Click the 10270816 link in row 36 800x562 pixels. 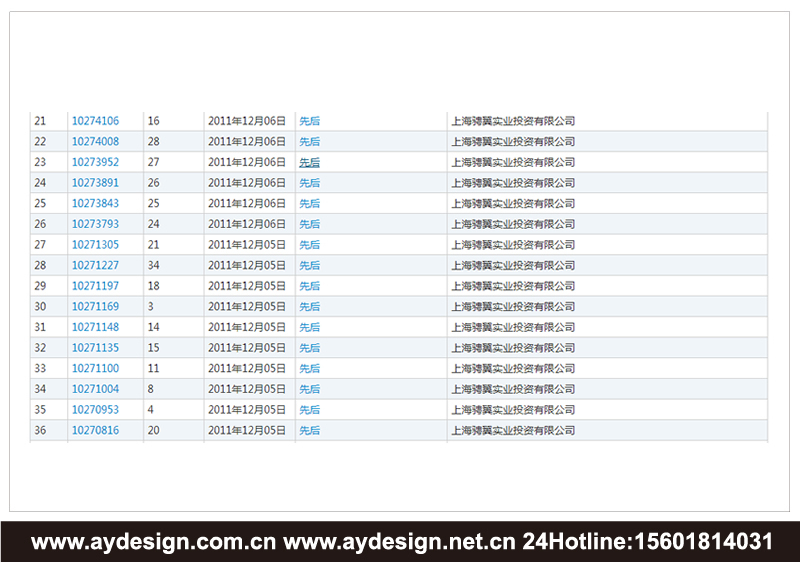pos(95,430)
